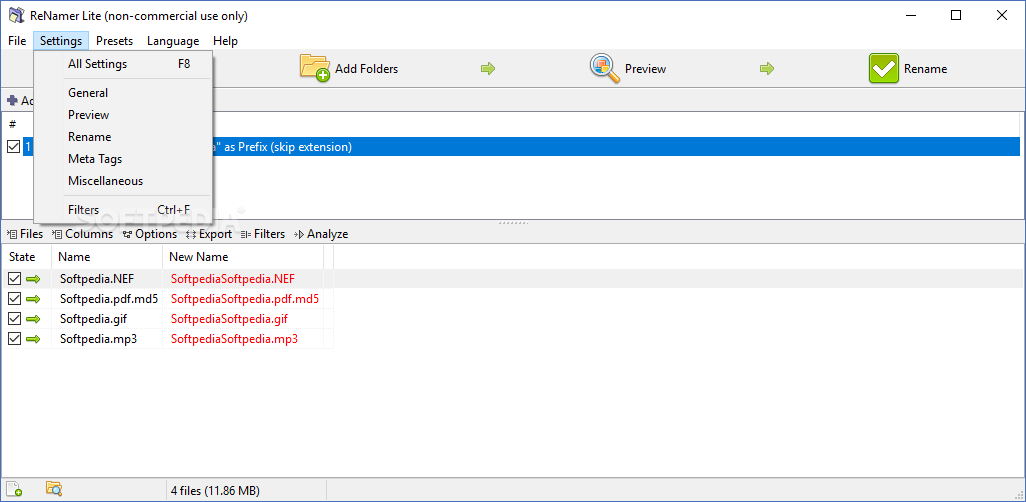Screen dimensions: 1026x502
Task: Click the green arrow for Softpedia.pdf.md5
Action: (33, 299)
